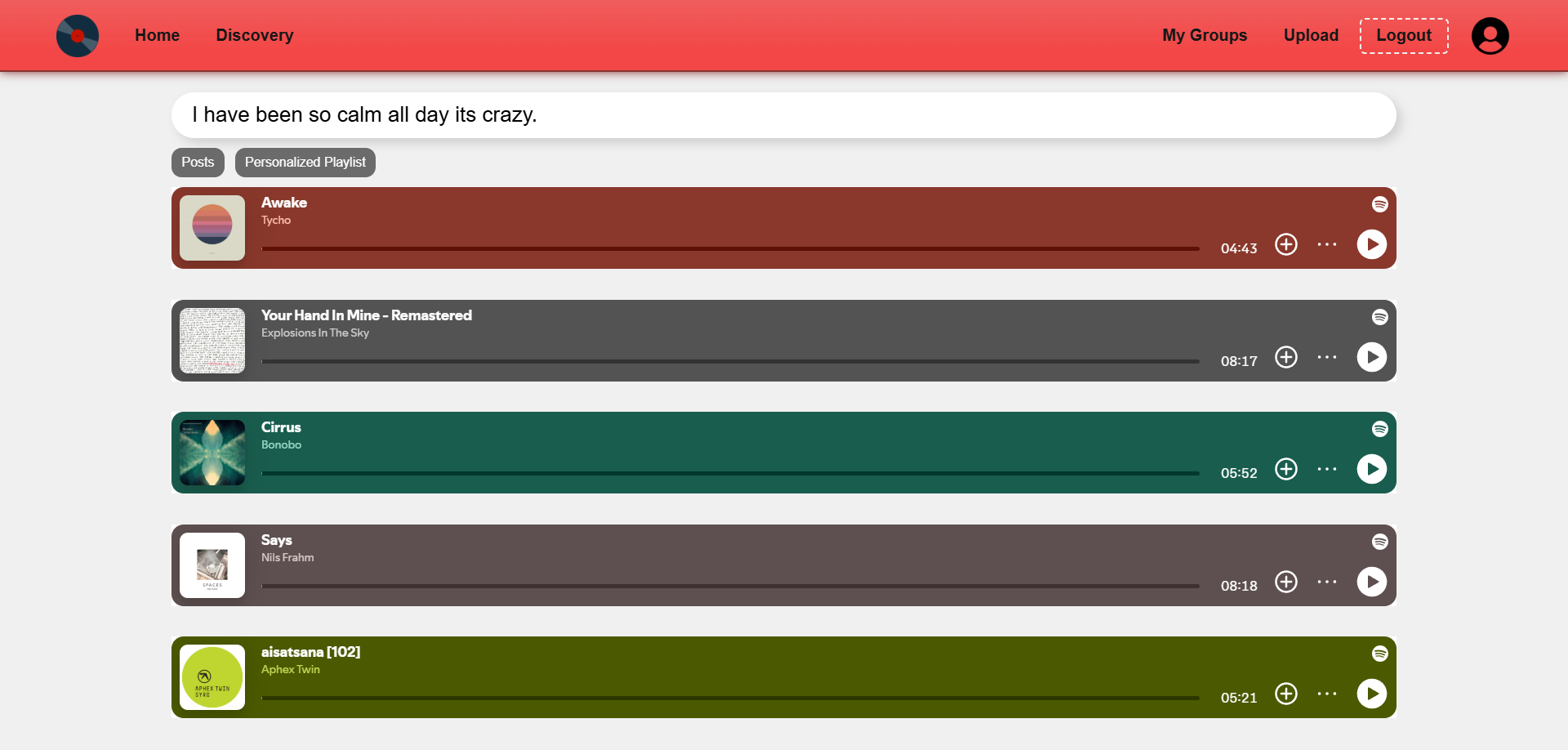Open Spotify icon on Your Hand In Mine

1380,317
